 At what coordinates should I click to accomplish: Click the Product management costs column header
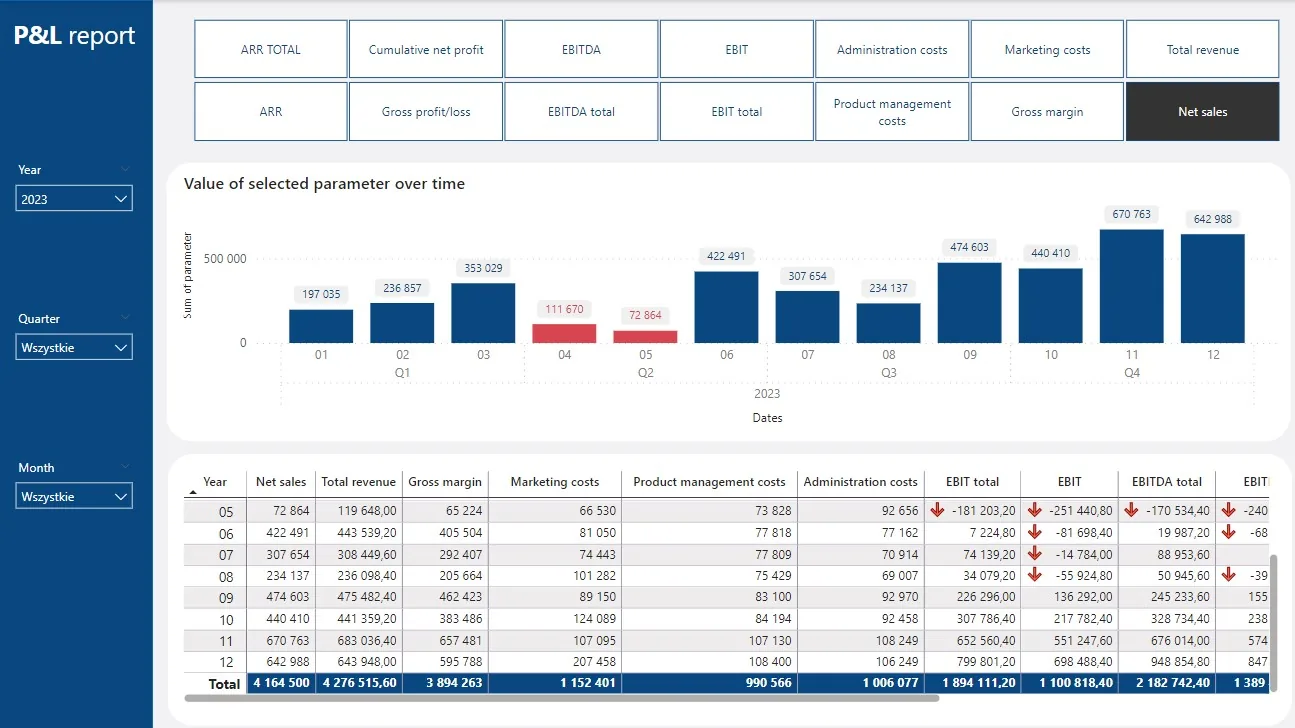coord(709,482)
